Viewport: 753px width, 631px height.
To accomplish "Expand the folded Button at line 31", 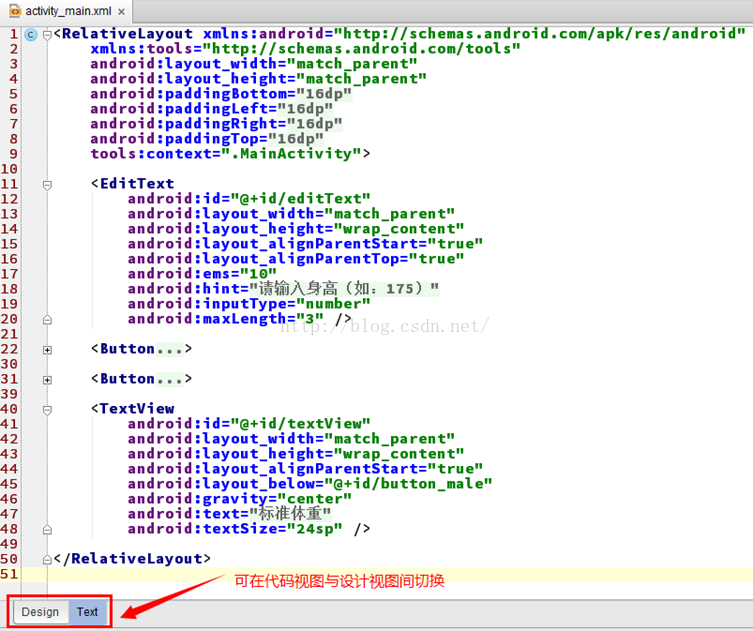I will (47, 380).
